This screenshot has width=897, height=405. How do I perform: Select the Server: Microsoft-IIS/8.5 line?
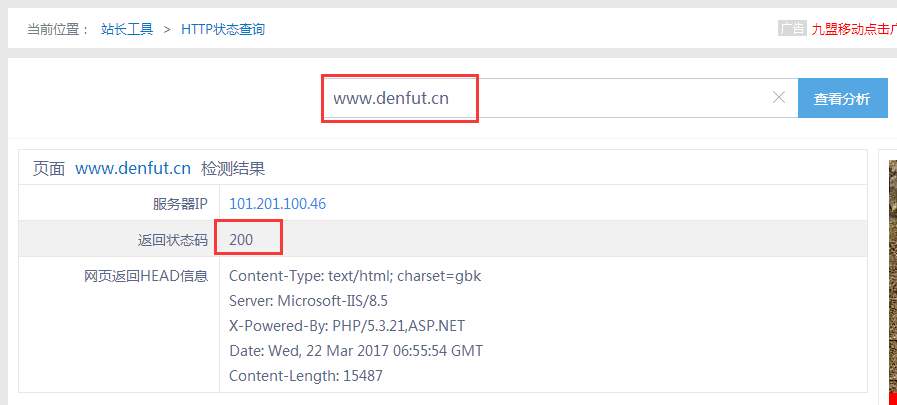pos(309,301)
